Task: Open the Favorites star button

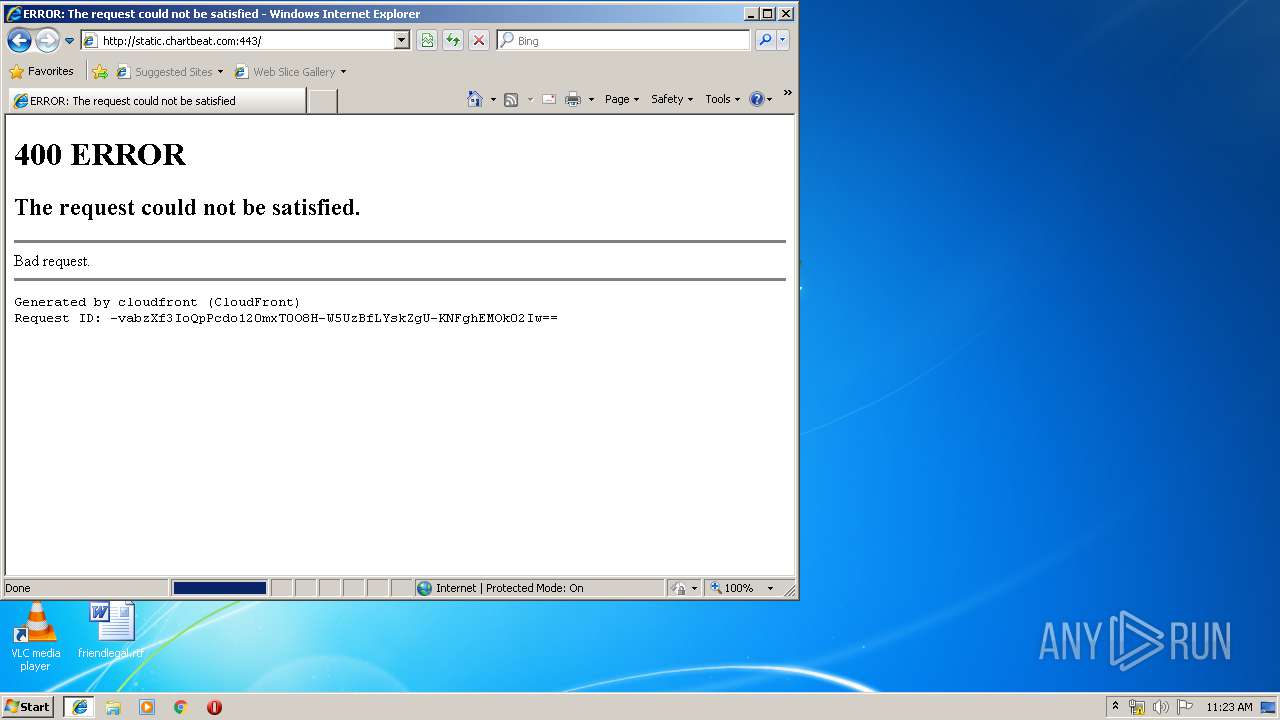Action: click(x=41, y=71)
